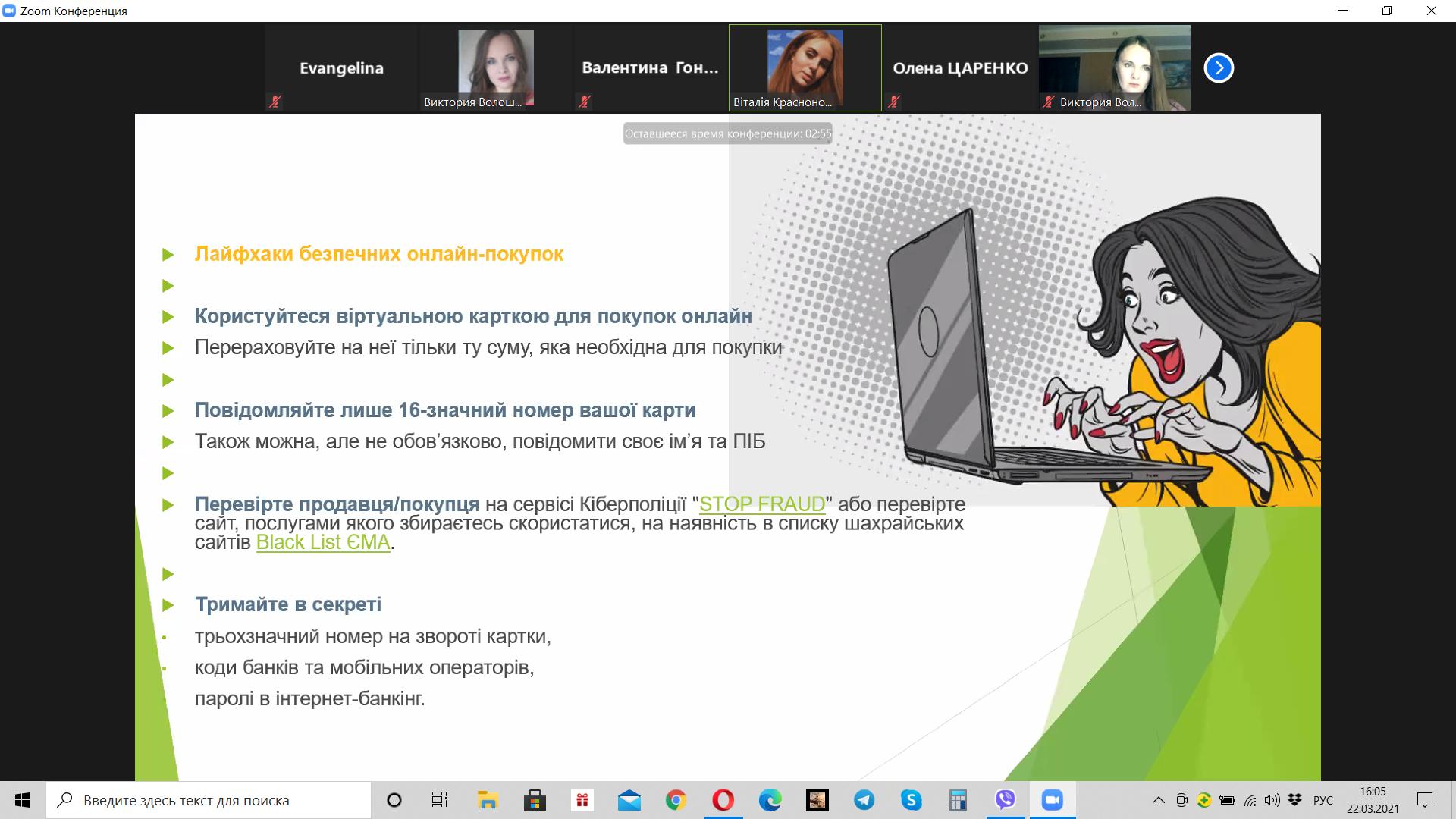Open Telegram from the taskbar
1456x819 pixels.
[x=864, y=800]
